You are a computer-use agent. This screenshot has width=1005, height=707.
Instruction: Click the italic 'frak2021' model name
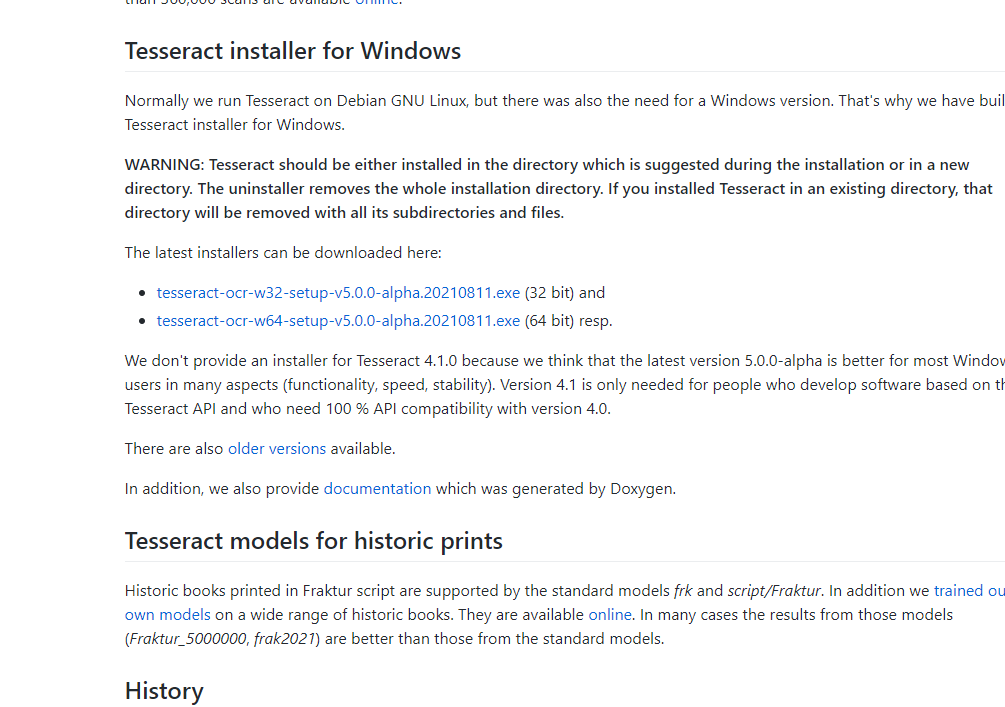coord(285,639)
